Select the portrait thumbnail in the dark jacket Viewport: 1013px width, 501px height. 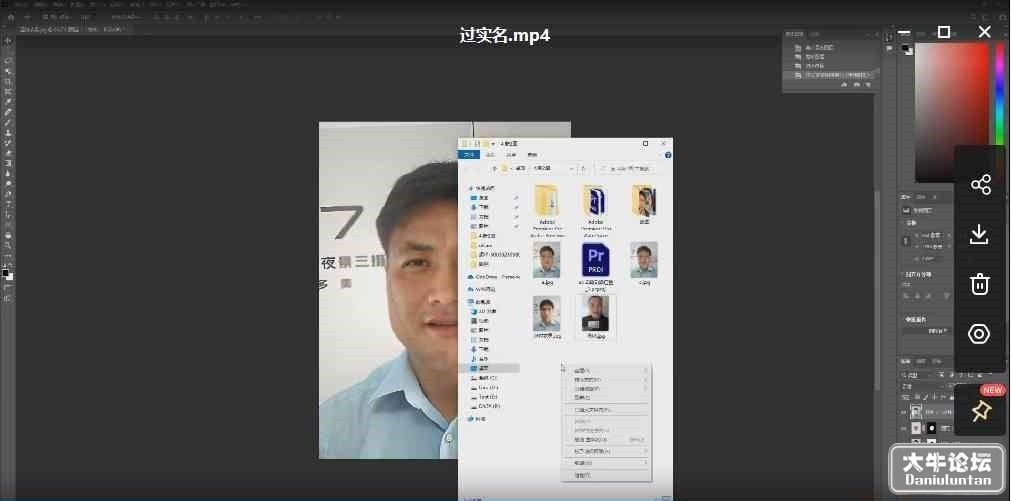[595, 317]
